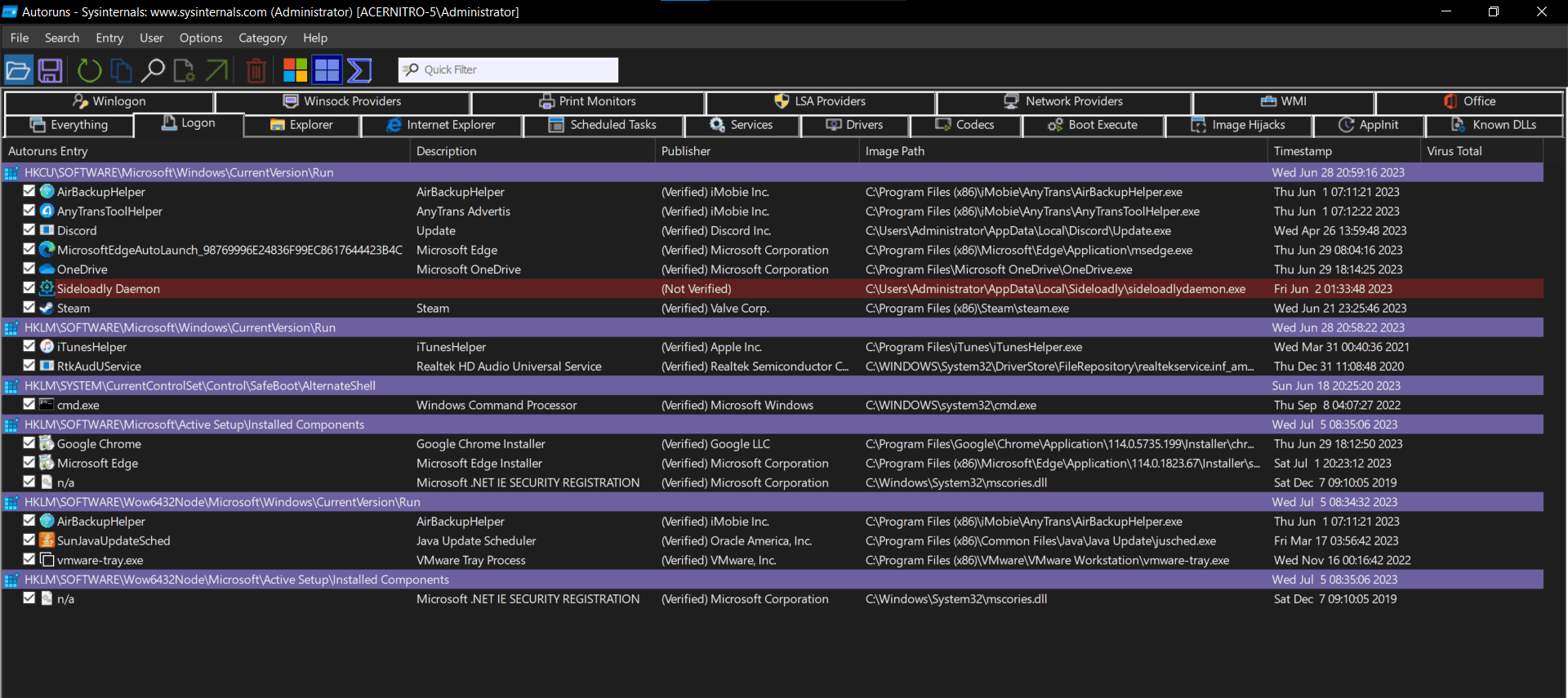Uncheck the Google Chrome Active Setup checkbox
The width and height of the screenshot is (1568, 698).
(x=29, y=442)
